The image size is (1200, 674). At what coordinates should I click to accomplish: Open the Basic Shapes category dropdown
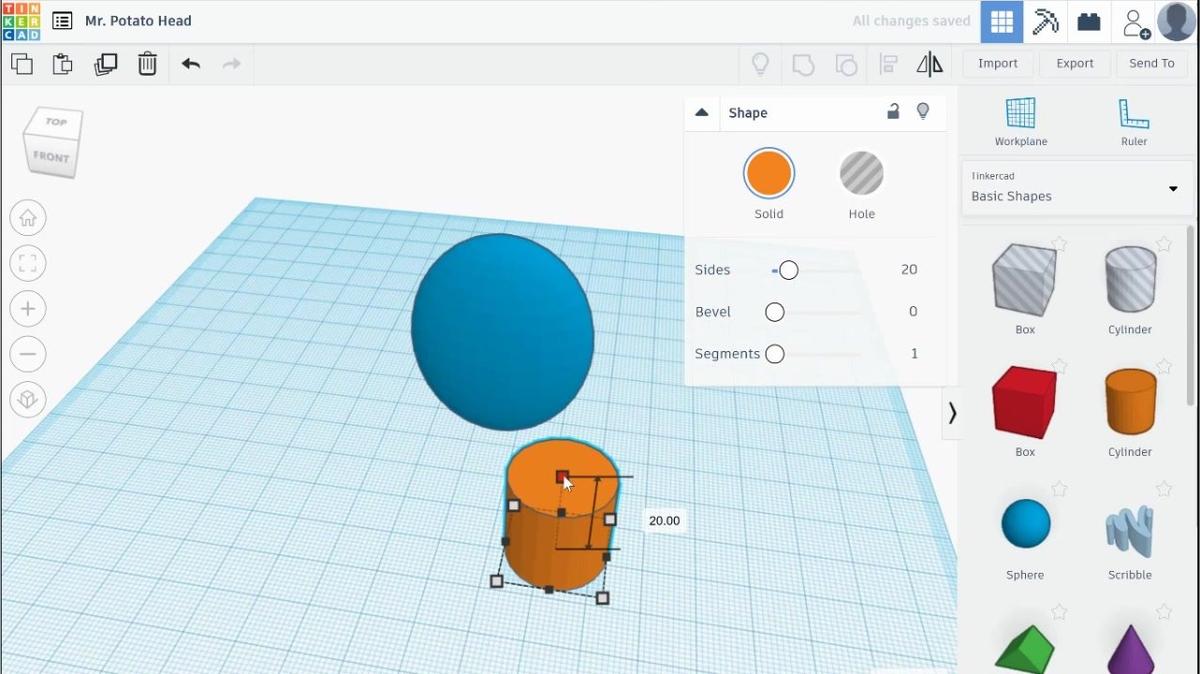point(1077,188)
